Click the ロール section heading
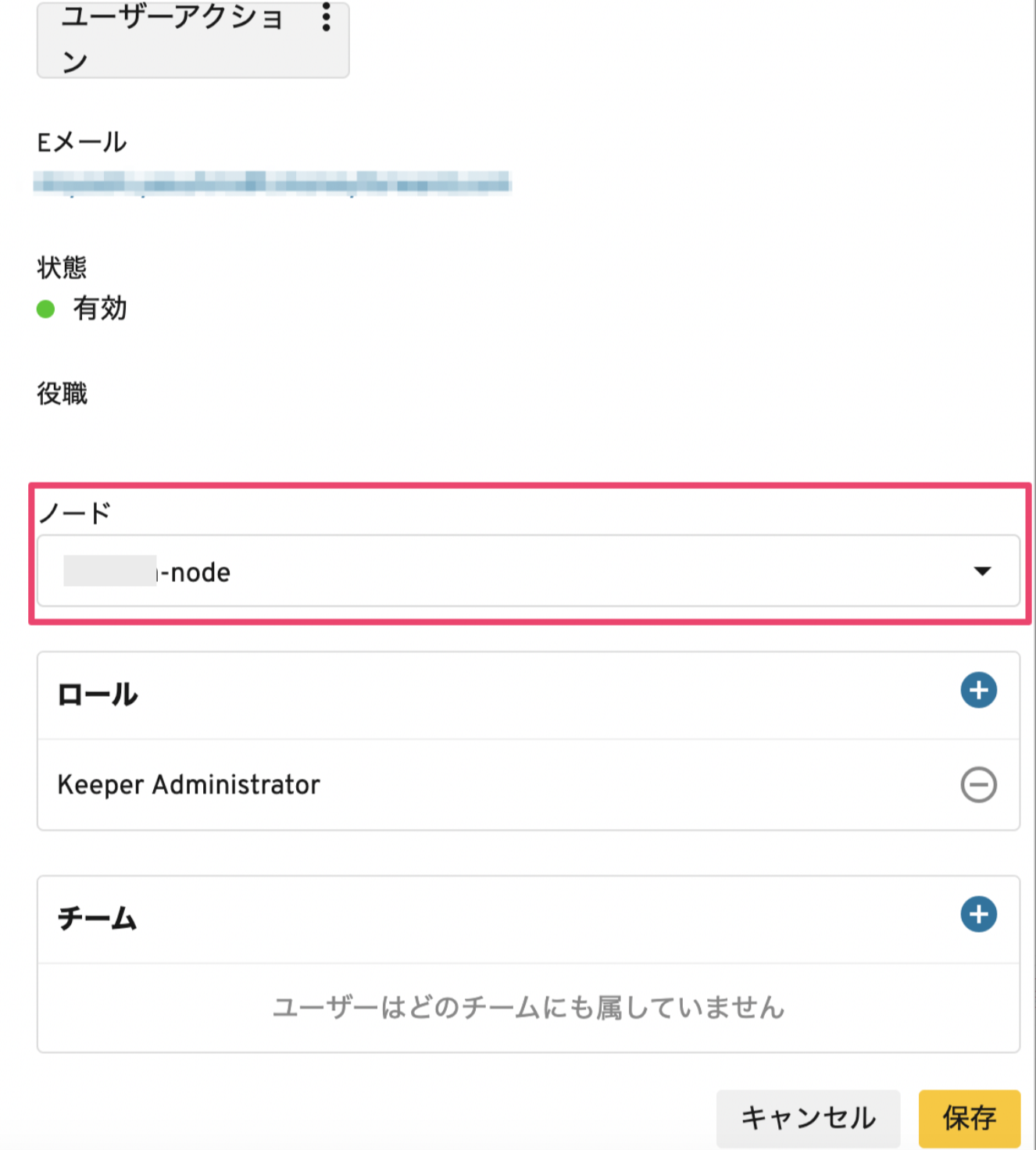 pos(98,695)
